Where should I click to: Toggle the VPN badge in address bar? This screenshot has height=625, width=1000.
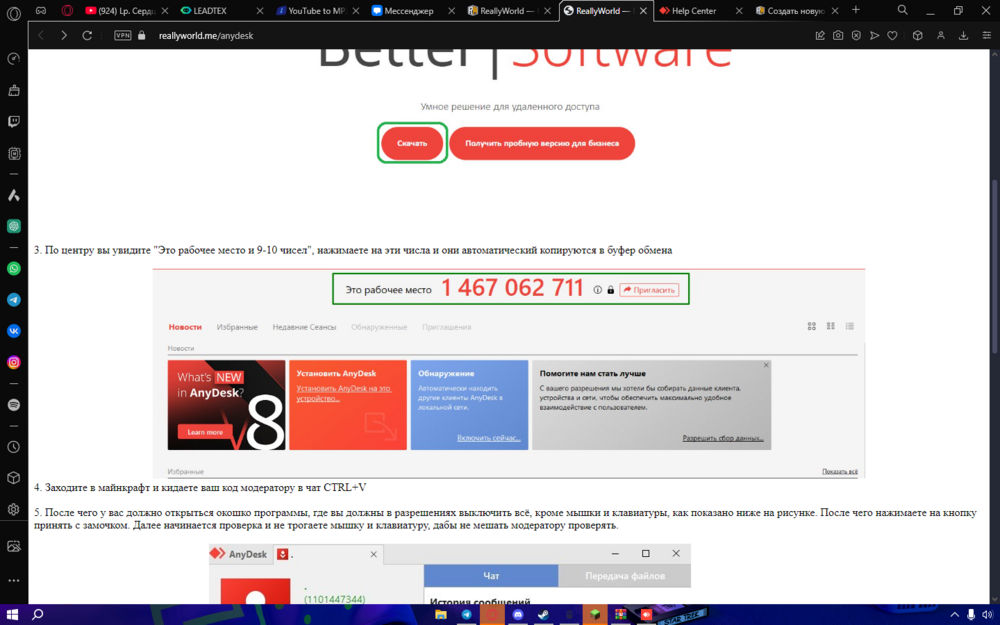122,36
